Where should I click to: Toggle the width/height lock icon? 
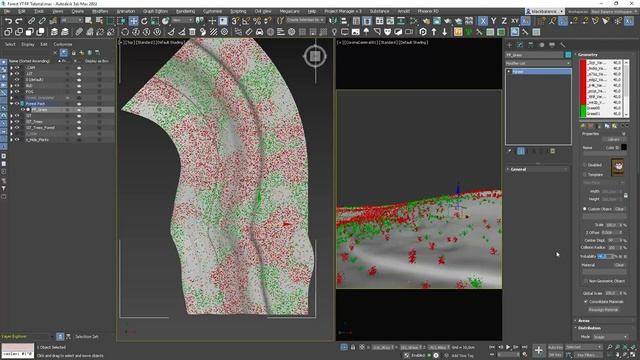click(626, 195)
